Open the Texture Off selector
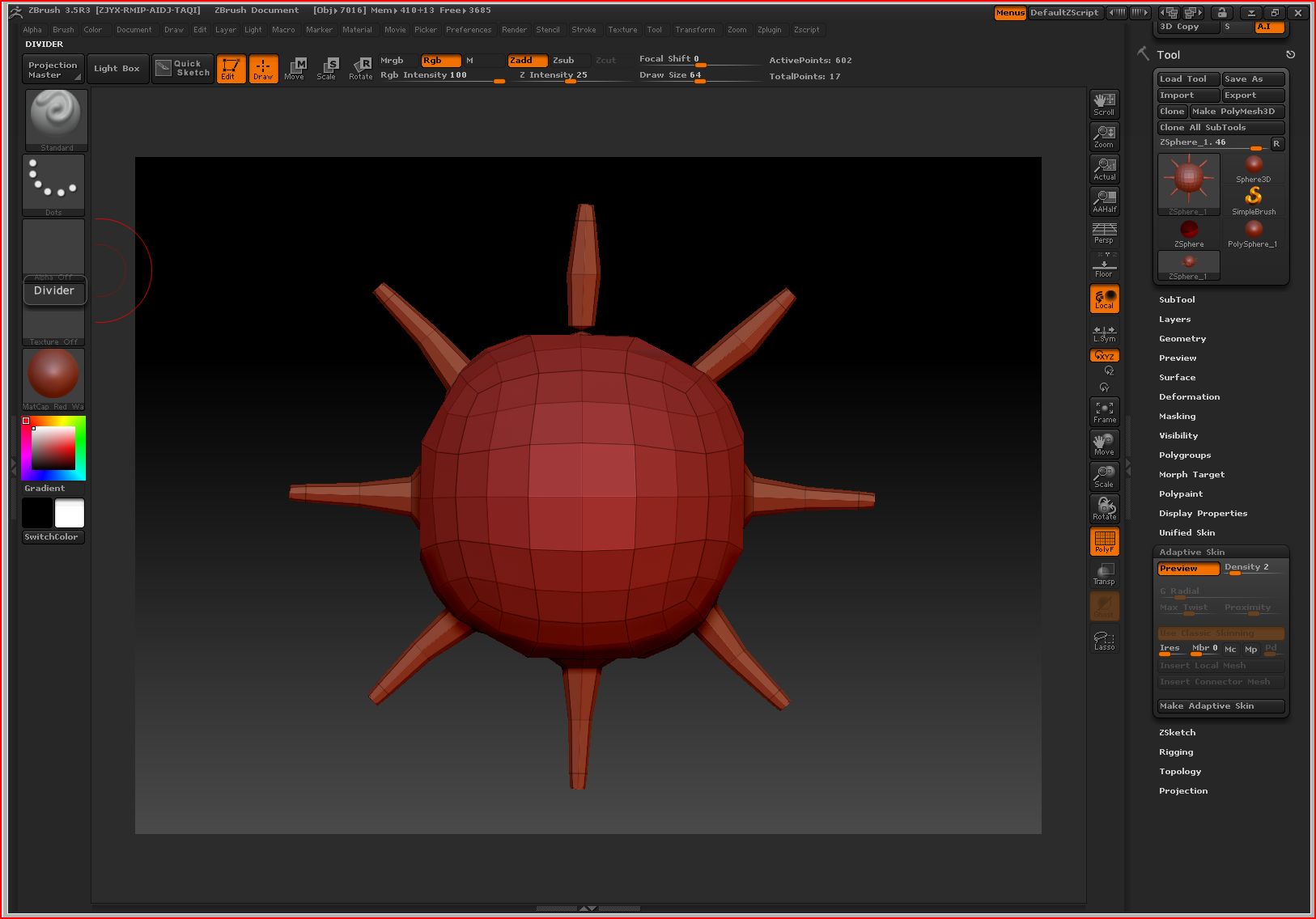This screenshot has height=919, width=1316. point(53,326)
